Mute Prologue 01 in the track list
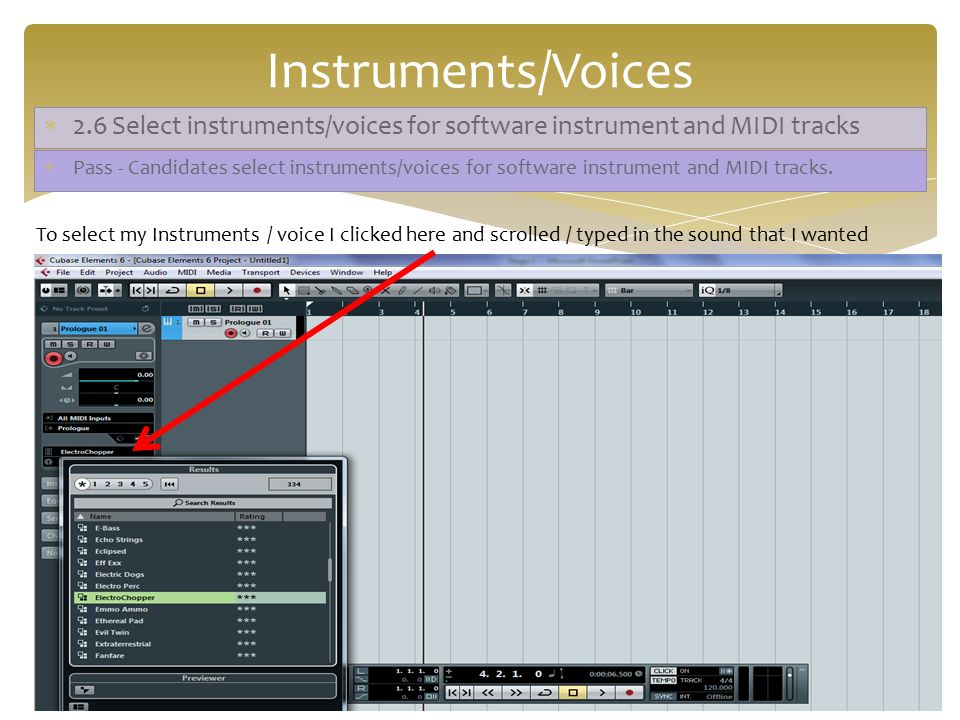Screen dimensions: 960x720 pos(195,322)
